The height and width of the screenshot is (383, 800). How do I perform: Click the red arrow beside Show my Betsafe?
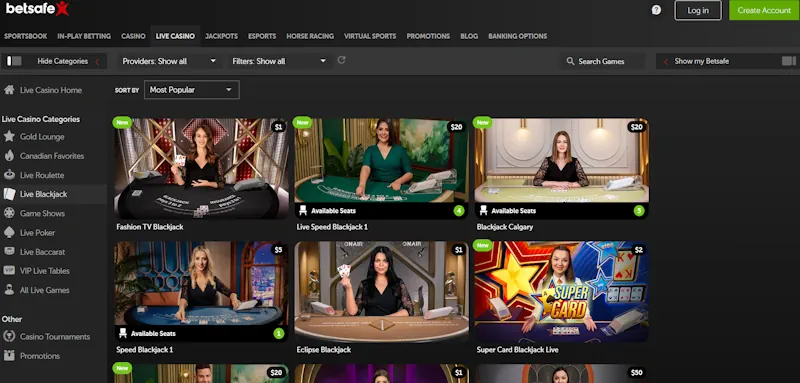666,62
